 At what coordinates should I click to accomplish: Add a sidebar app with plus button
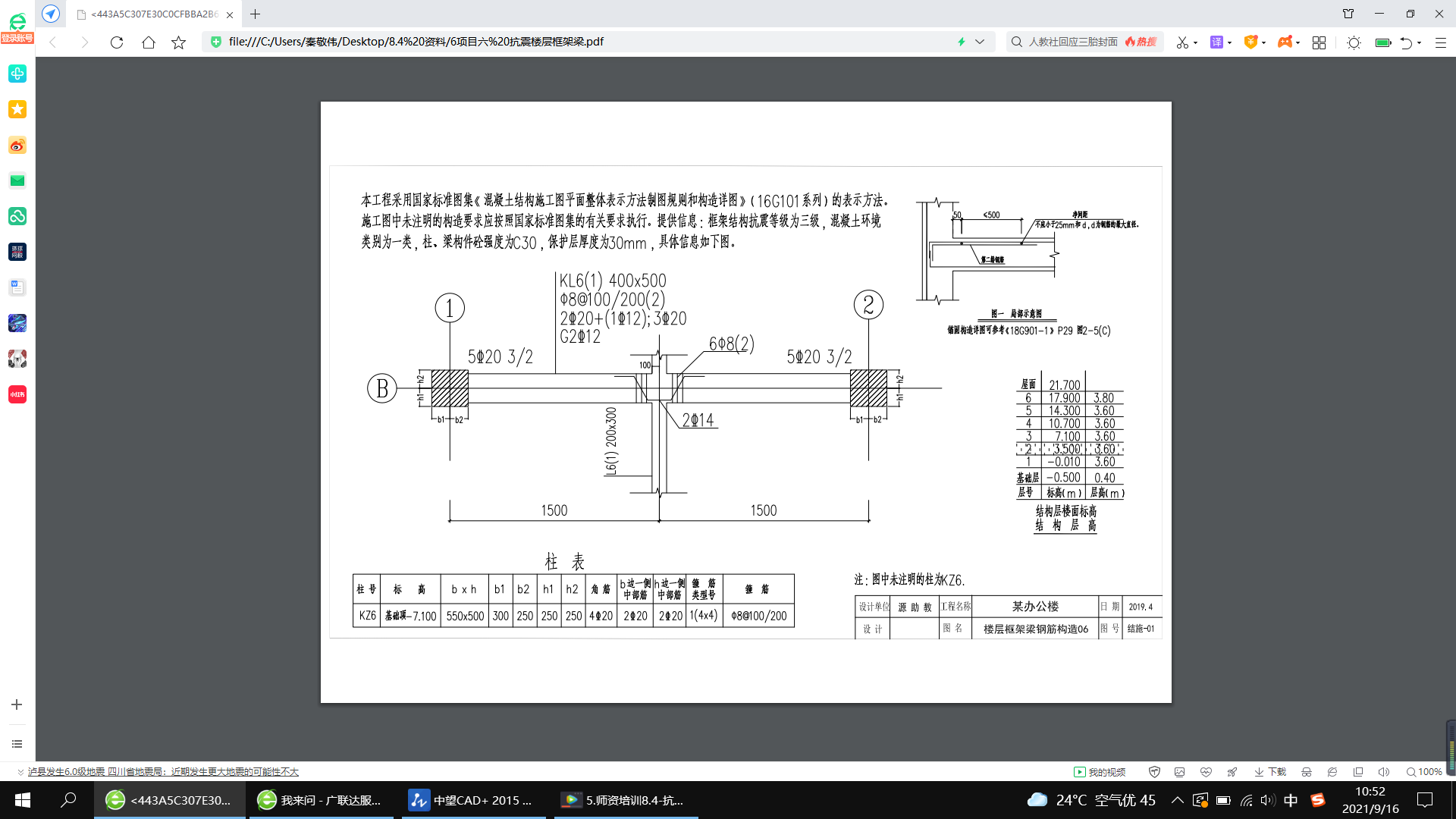[x=17, y=704]
